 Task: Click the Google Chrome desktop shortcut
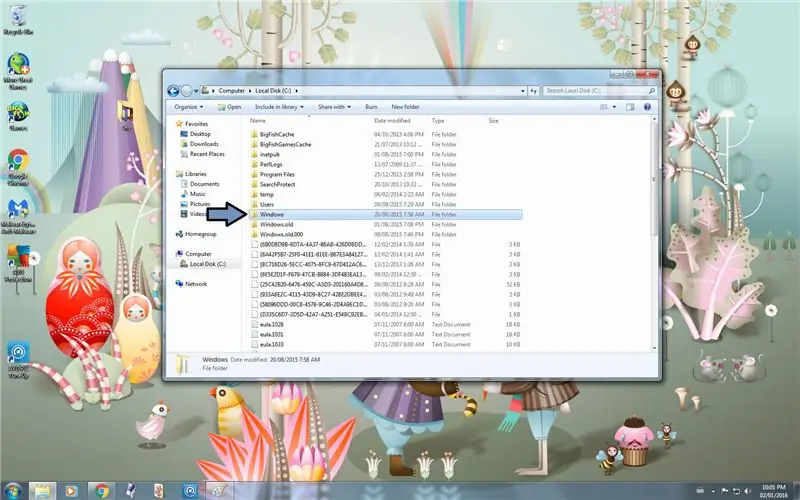pyautogui.click(x=18, y=167)
